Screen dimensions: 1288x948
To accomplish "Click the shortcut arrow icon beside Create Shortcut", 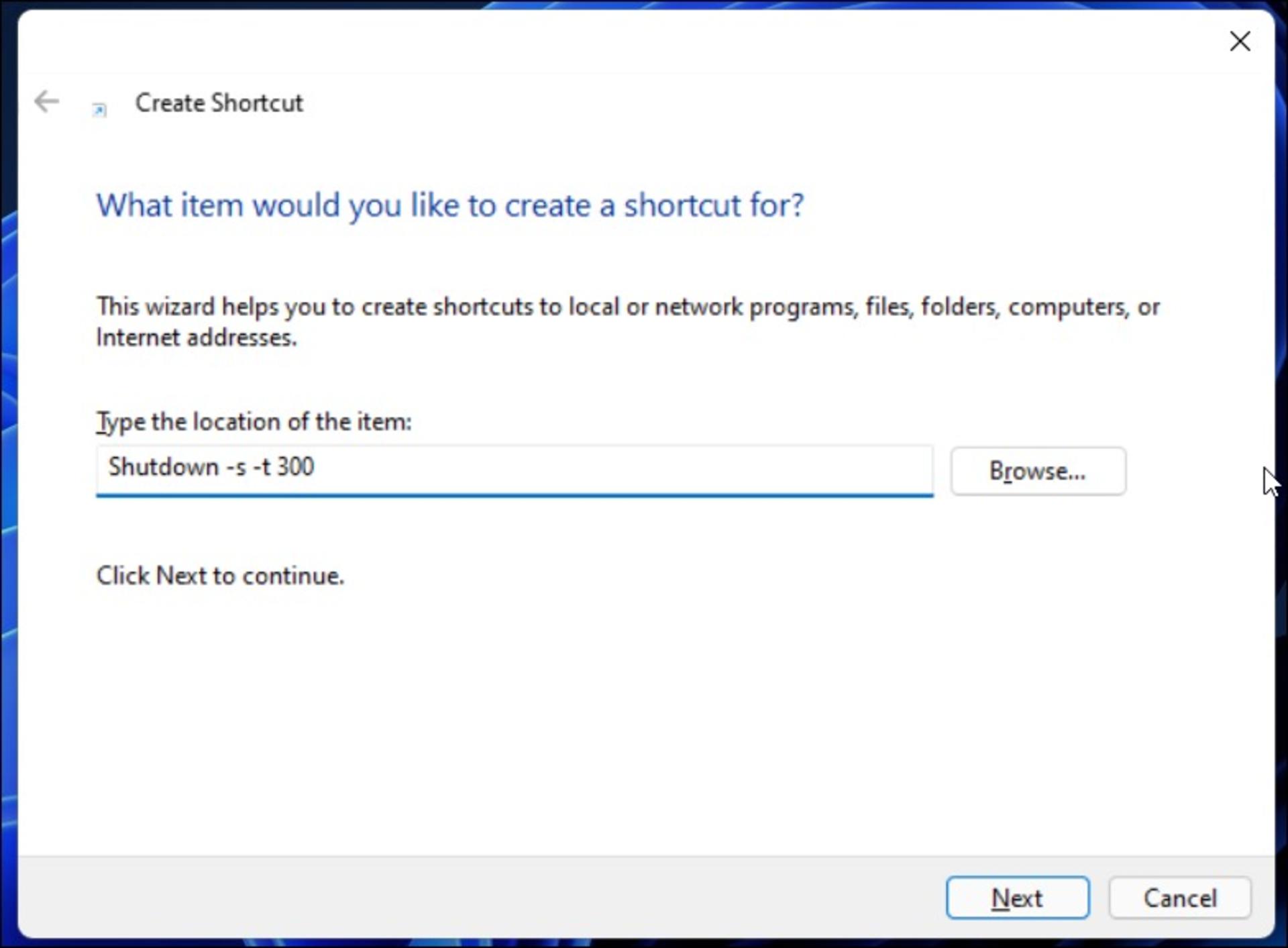I will pyautogui.click(x=99, y=109).
